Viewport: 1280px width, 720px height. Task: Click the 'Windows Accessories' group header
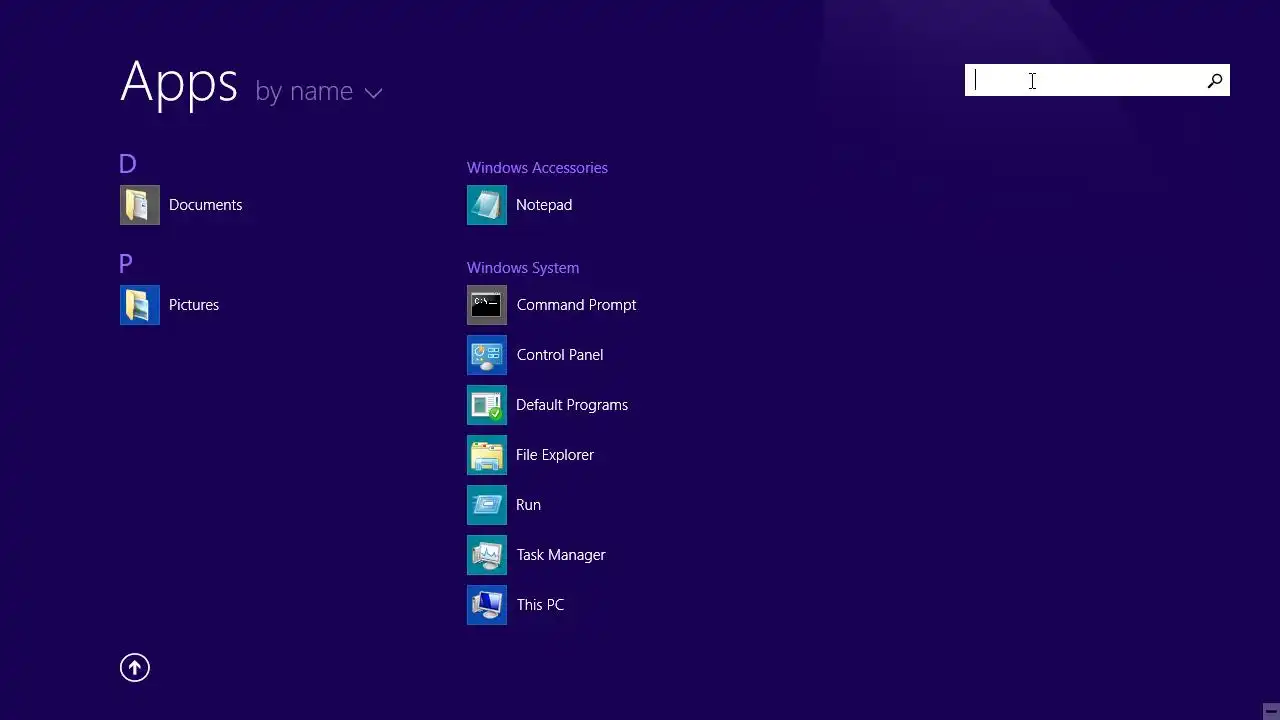point(537,168)
